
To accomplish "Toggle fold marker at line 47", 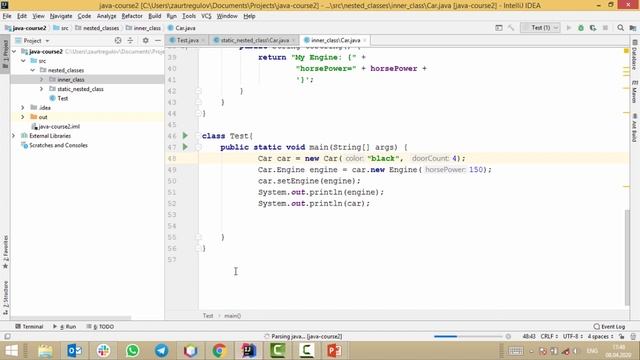I will (198, 147).
